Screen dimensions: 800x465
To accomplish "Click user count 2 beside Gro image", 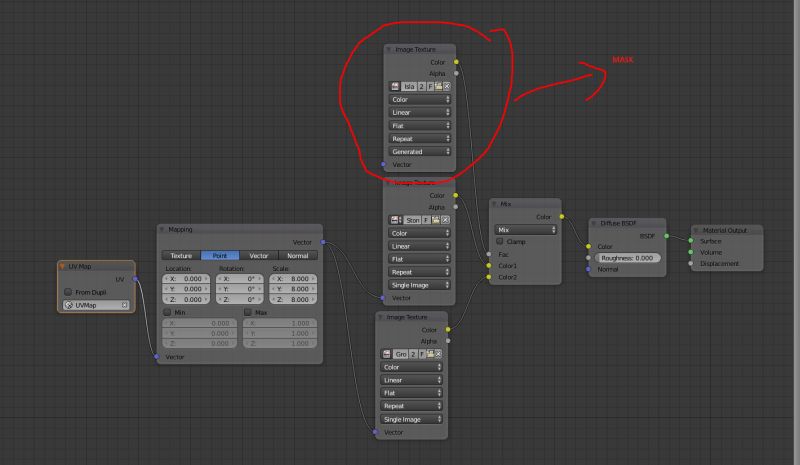I will point(413,354).
